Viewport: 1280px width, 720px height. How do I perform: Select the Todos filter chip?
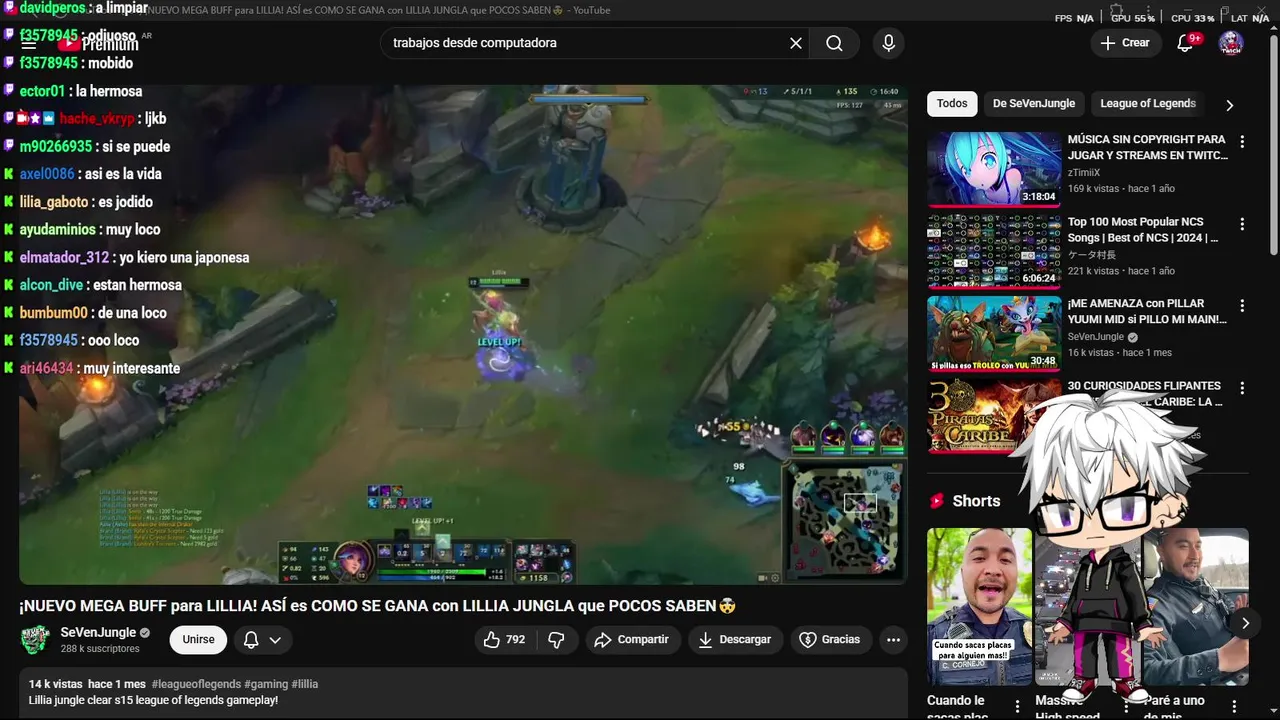tap(952, 104)
